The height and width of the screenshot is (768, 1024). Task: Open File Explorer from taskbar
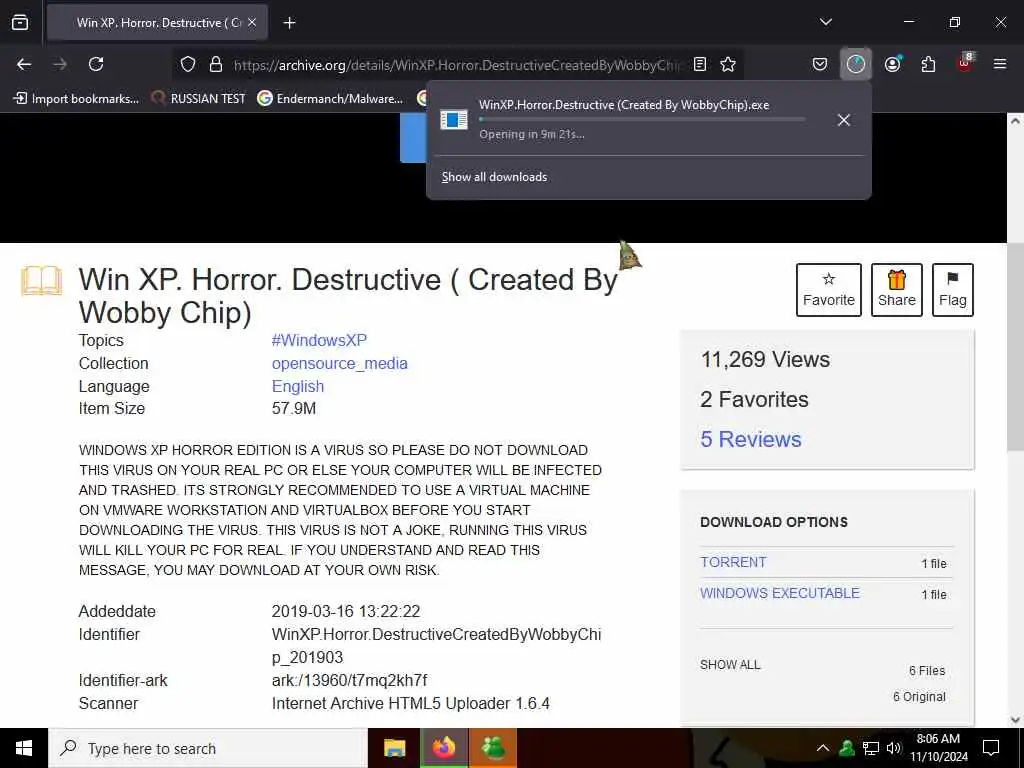[x=394, y=748]
